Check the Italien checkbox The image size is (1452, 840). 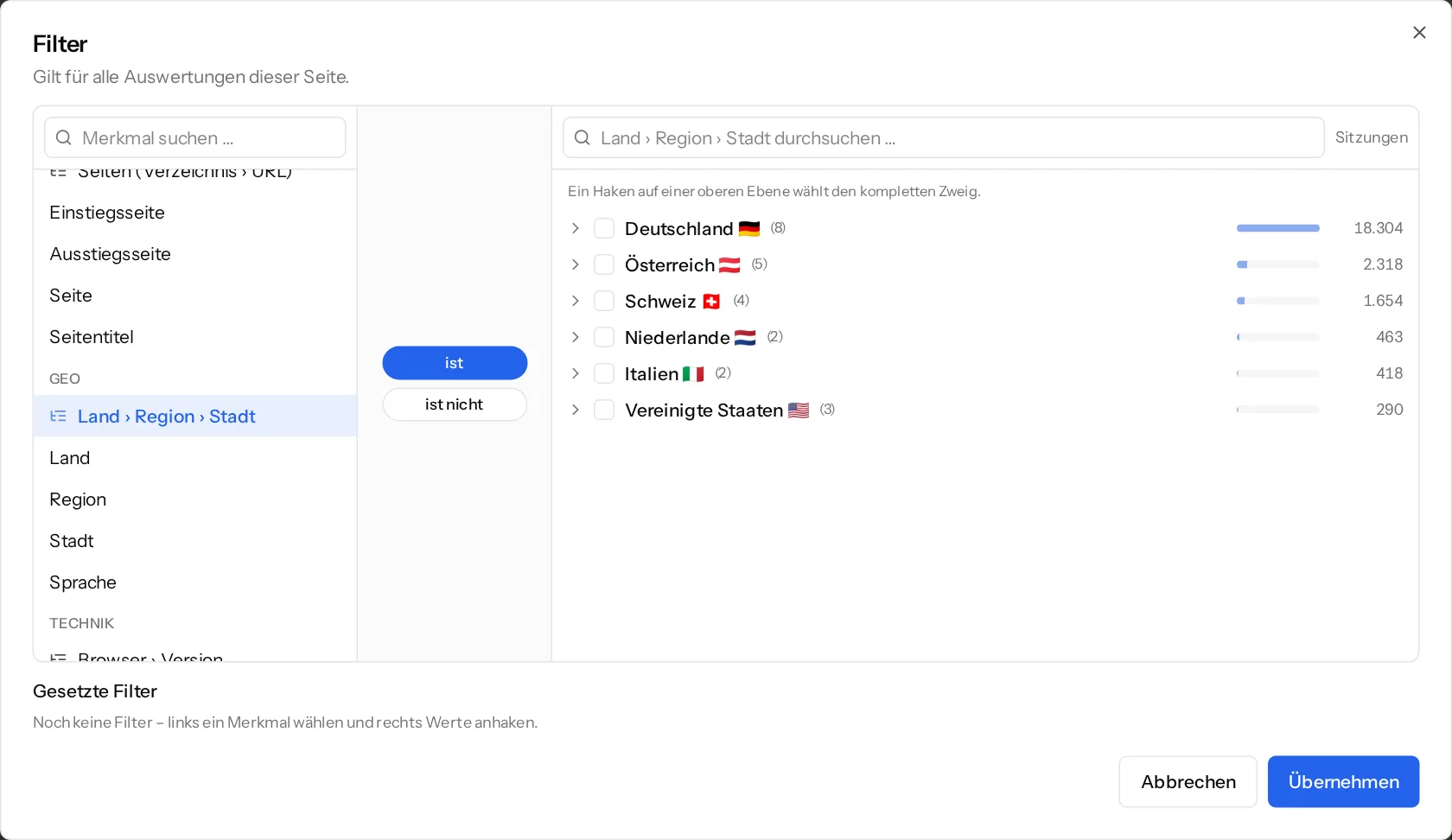coord(604,373)
